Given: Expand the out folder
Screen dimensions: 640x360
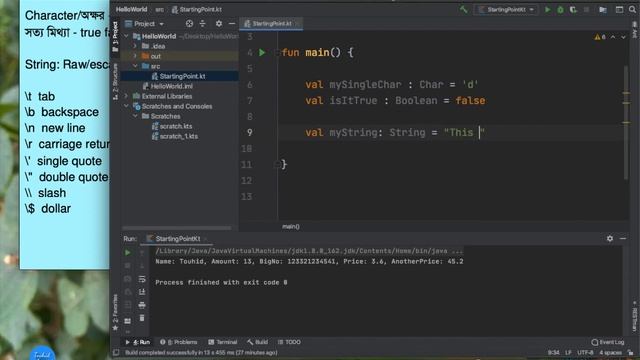Looking at the screenshot, I should pyautogui.click(x=136, y=56).
